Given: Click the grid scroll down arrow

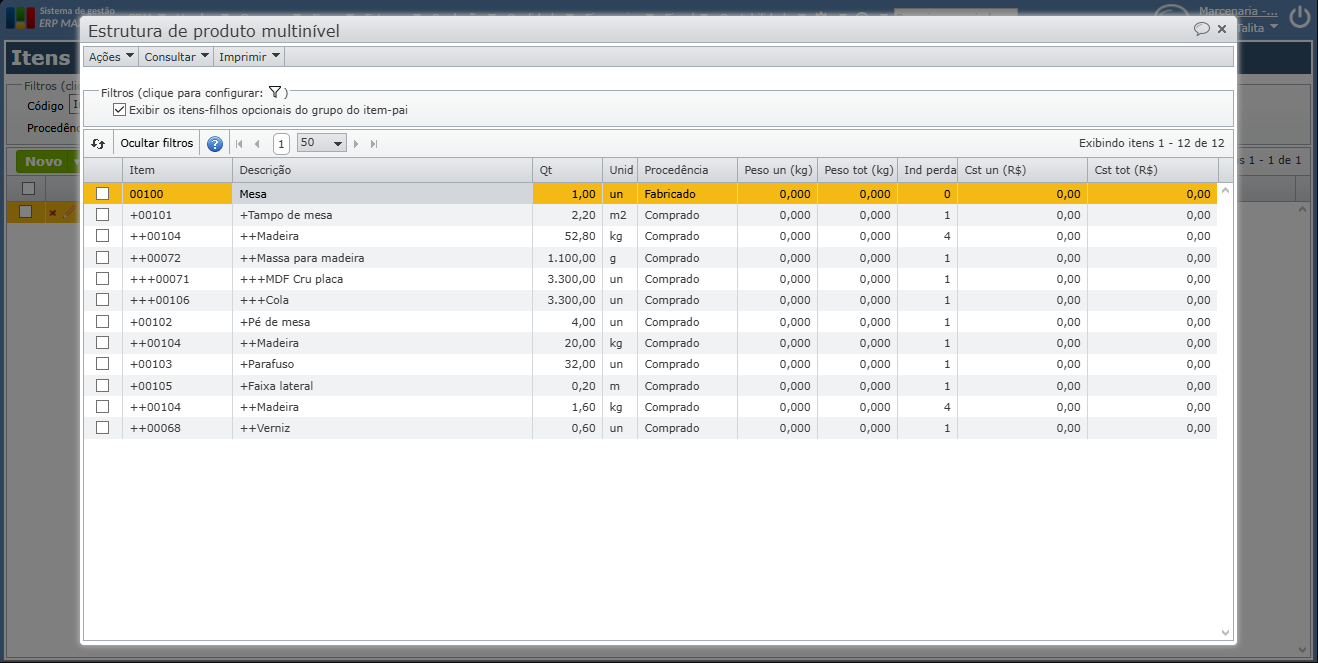Looking at the screenshot, I should click(x=1226, y=632).
